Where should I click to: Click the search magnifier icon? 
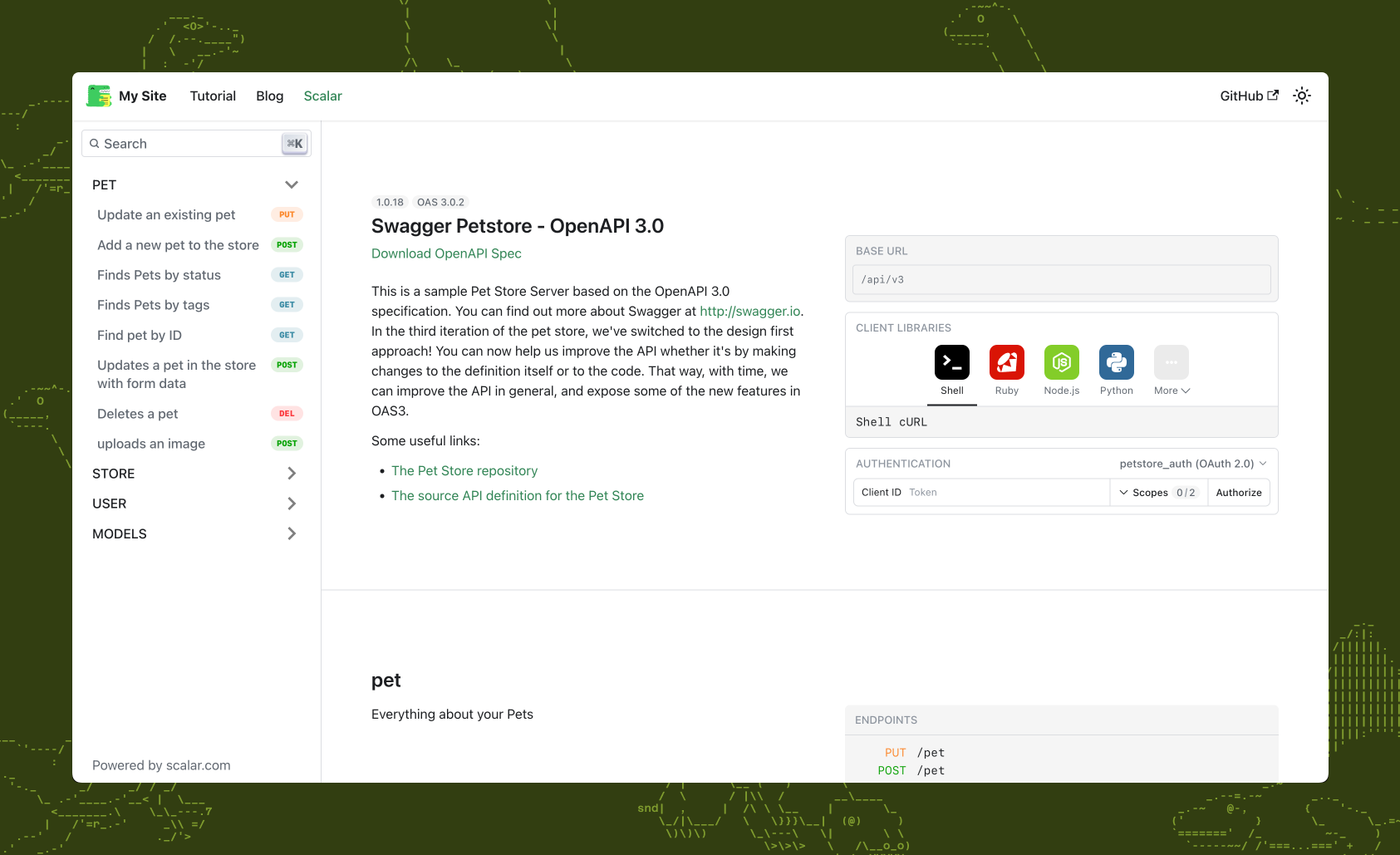pos(95,144)
